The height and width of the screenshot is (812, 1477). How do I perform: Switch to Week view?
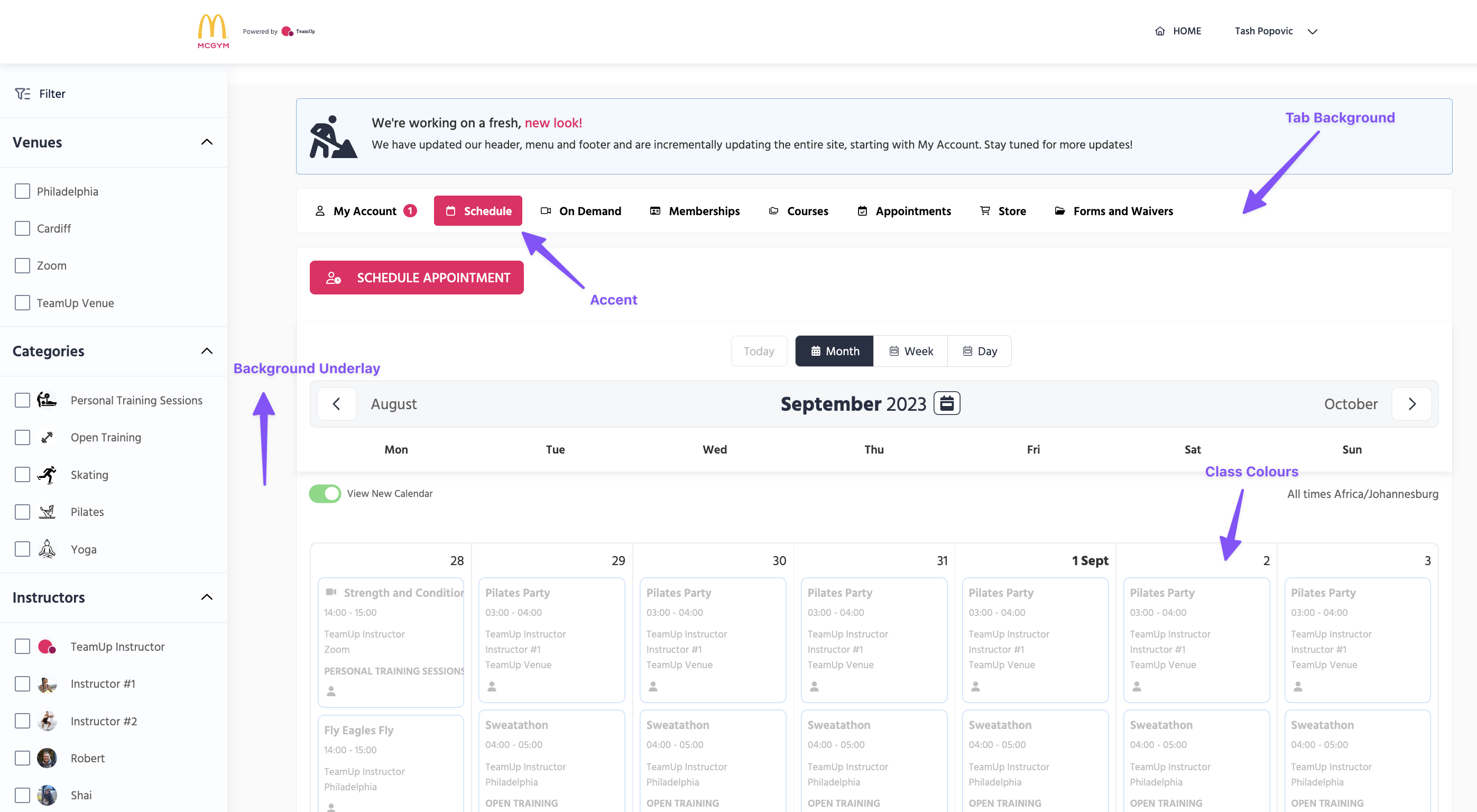[x=910, y=351]
